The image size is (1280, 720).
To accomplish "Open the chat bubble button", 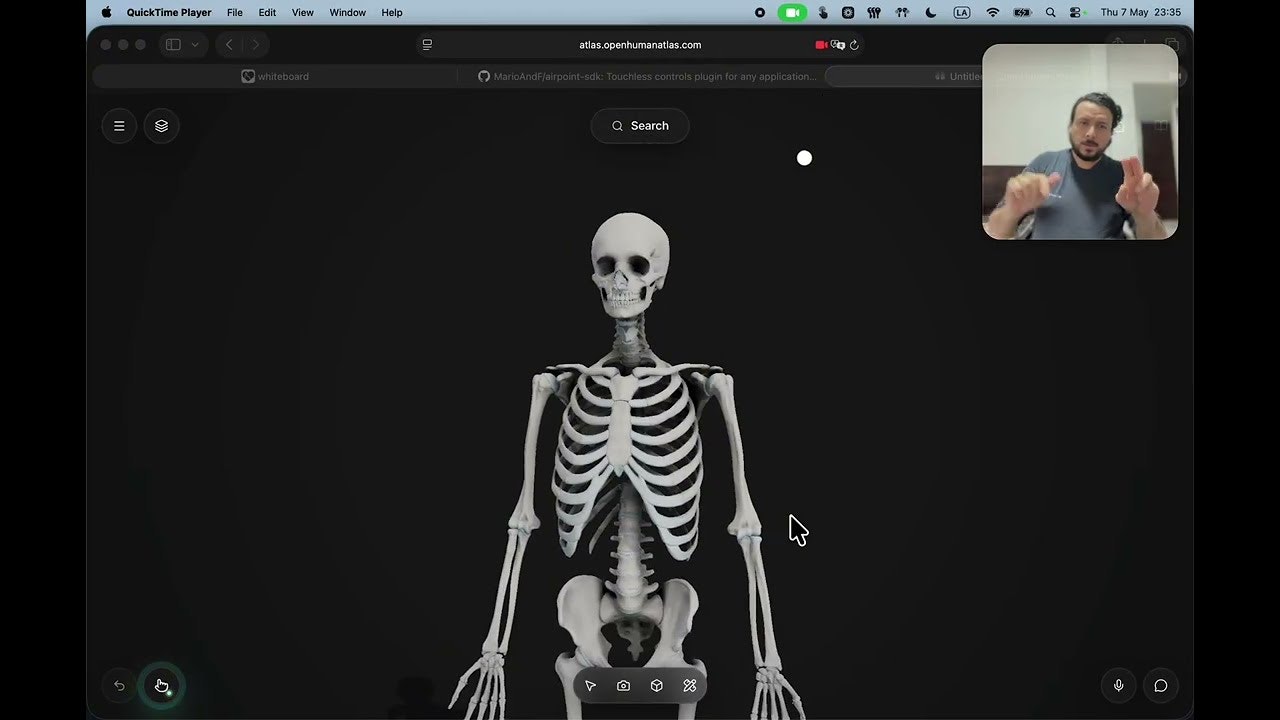I will 1161,686.
